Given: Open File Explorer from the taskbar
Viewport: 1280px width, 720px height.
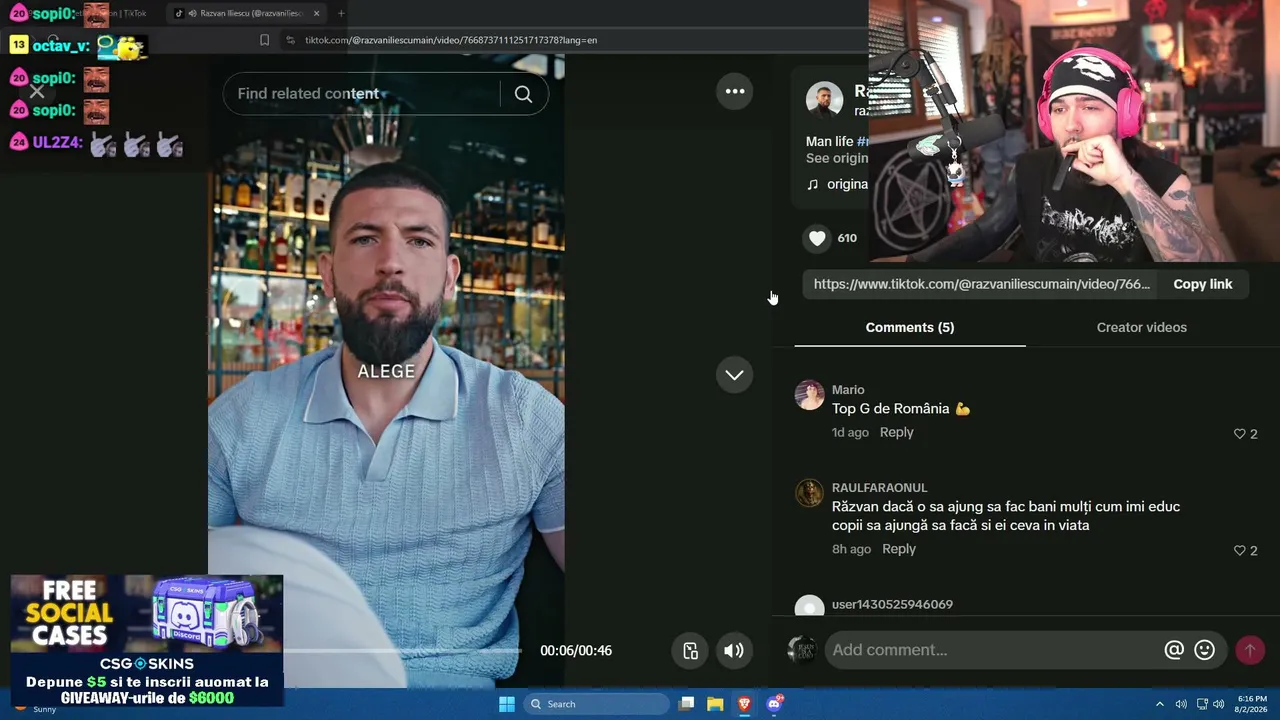Looking at the screenshot, I should (715, 704).
